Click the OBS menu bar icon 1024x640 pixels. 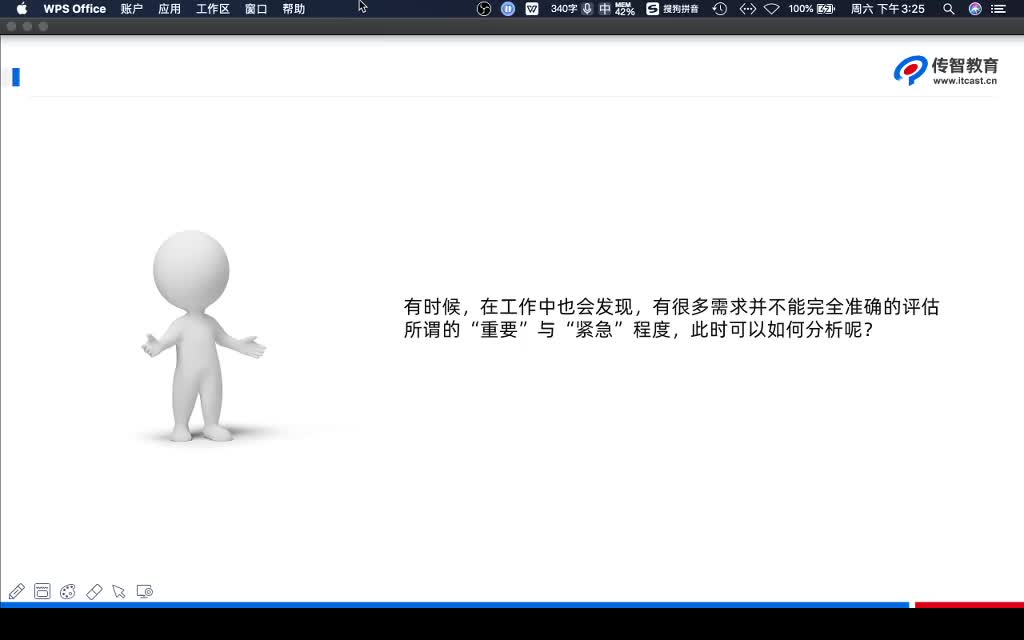click(x=484, y=8)
